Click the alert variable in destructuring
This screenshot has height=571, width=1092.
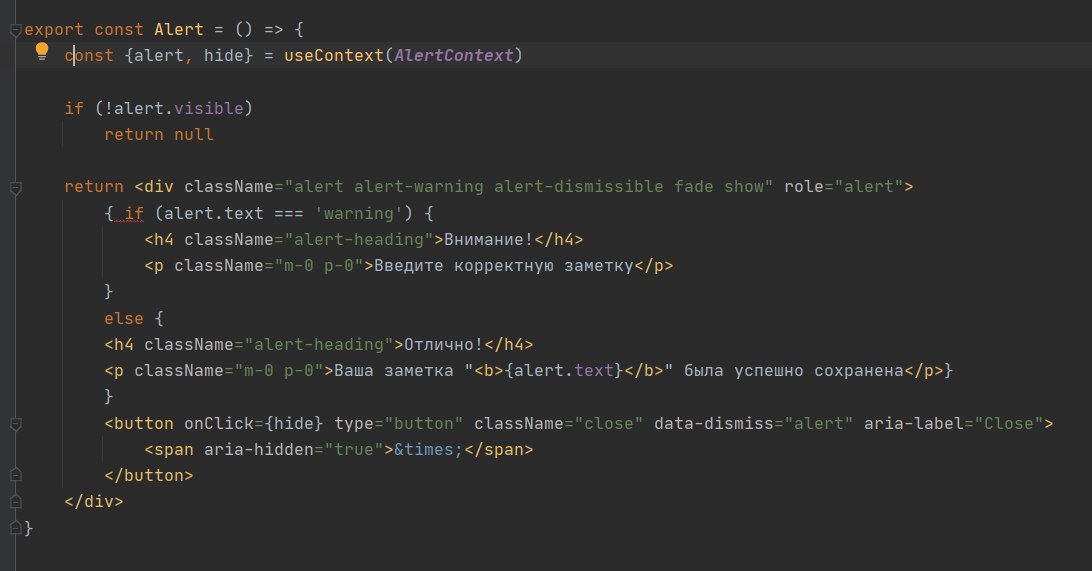point(159,56)
